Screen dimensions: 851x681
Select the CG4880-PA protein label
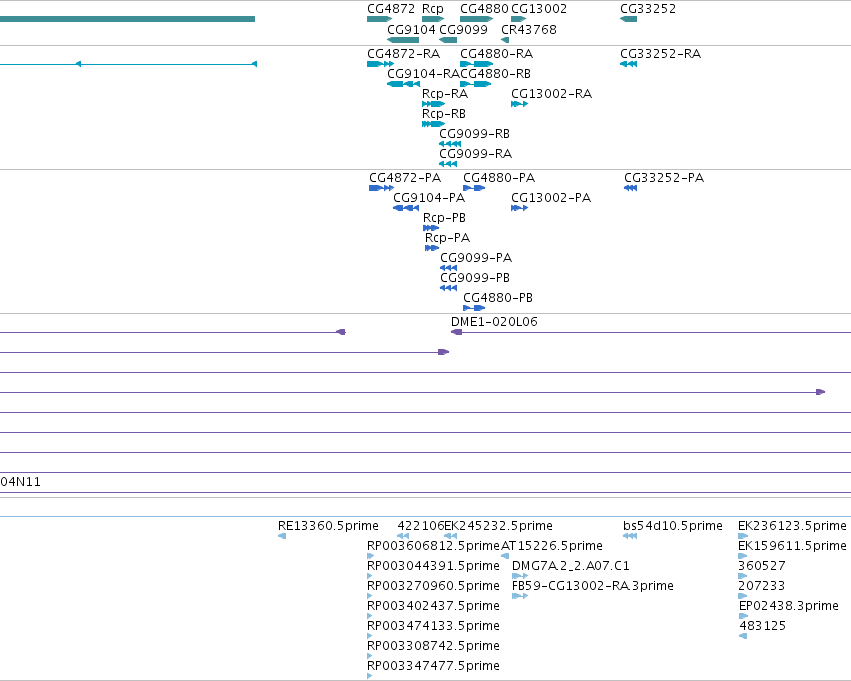(x=499, y=178)
